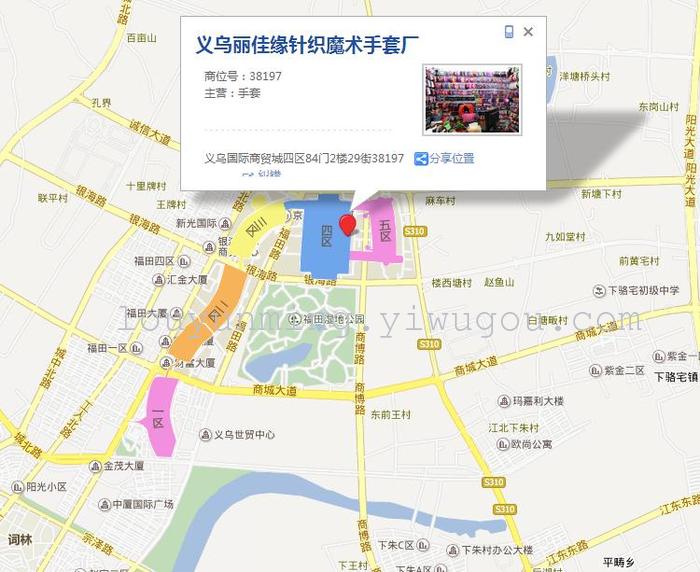This screenshot has height=572, width=700.
Task: Click the send-to-phone icon in popup
Action: [508, 32]
